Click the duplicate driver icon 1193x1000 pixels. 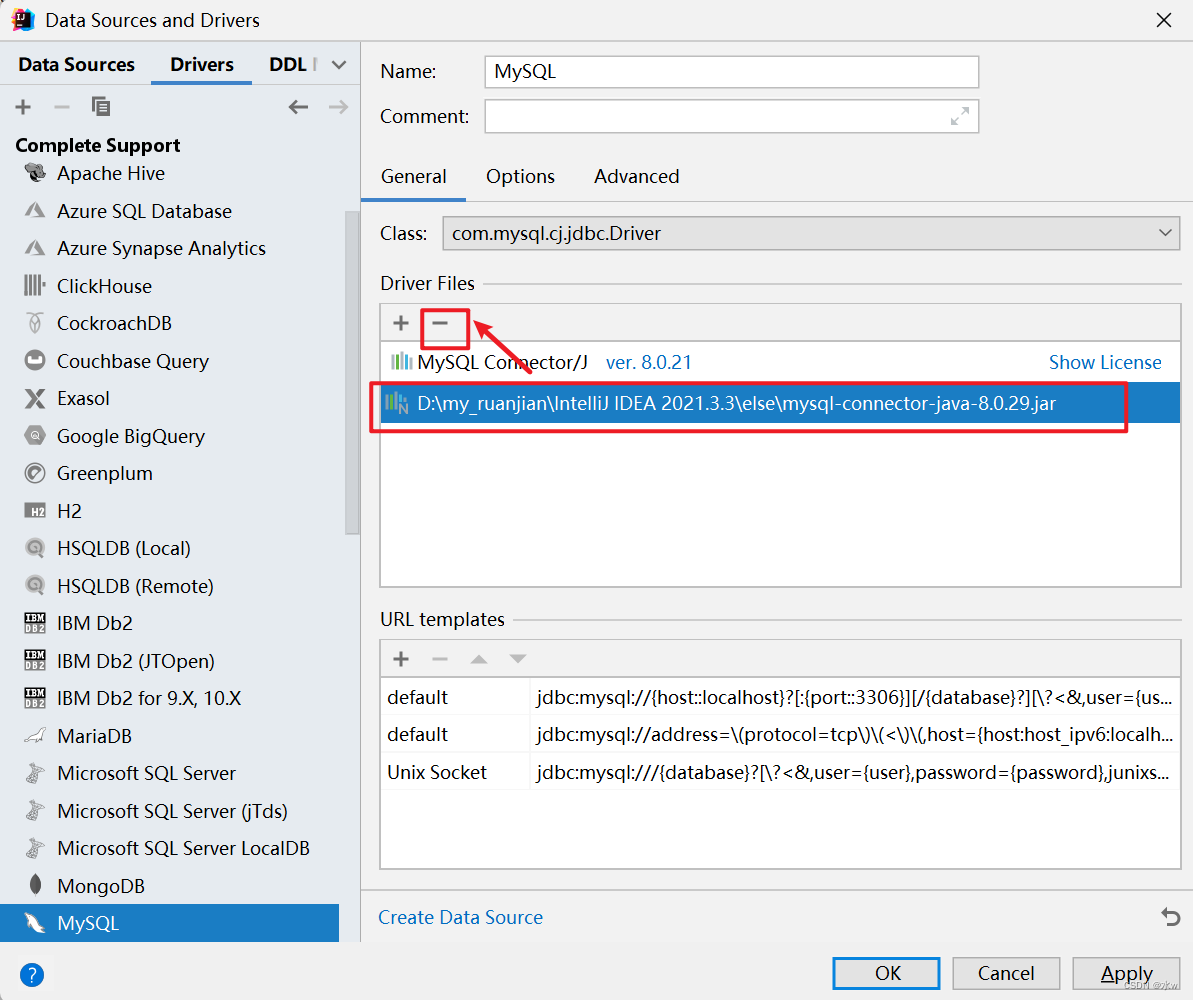100,106
